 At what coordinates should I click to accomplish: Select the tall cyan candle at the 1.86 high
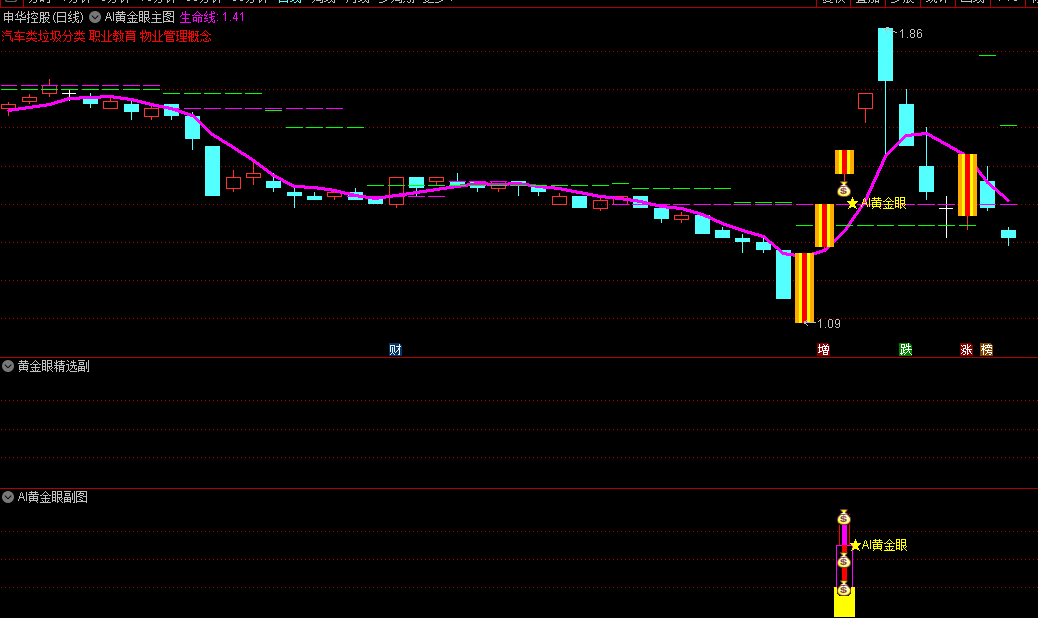[885, 54]
